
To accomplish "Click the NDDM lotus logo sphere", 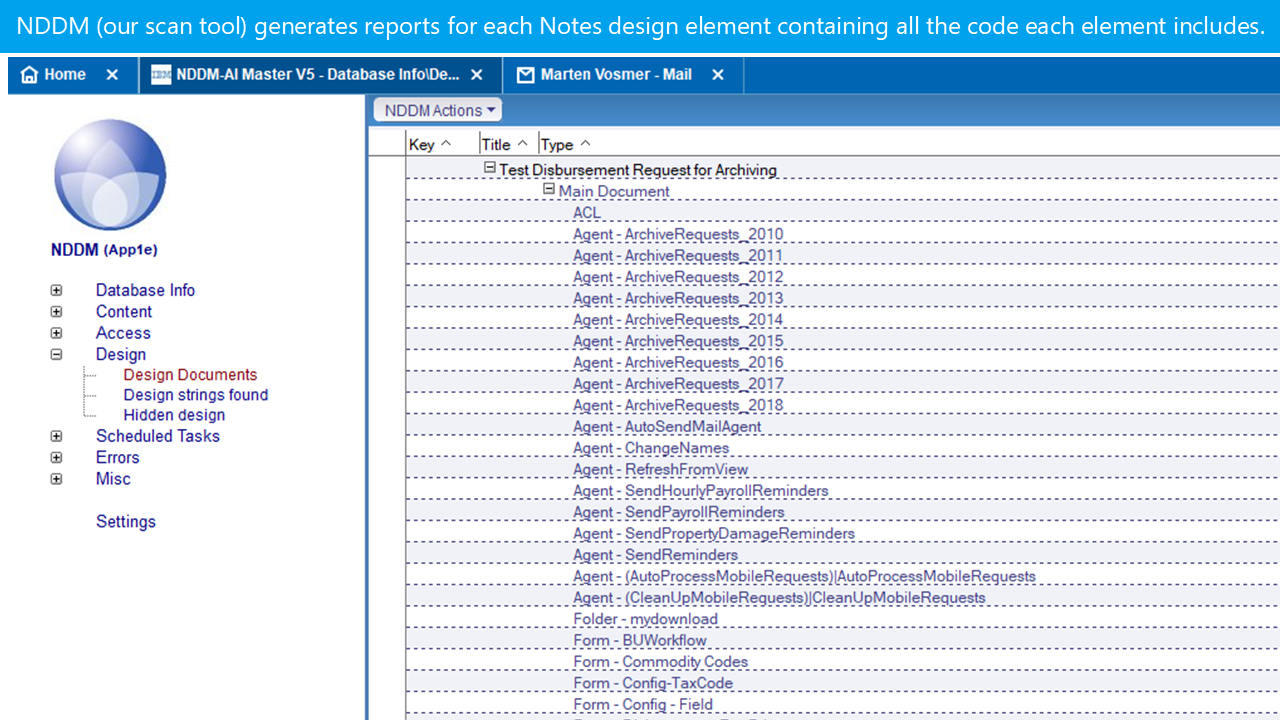I will tap(110, 175).
